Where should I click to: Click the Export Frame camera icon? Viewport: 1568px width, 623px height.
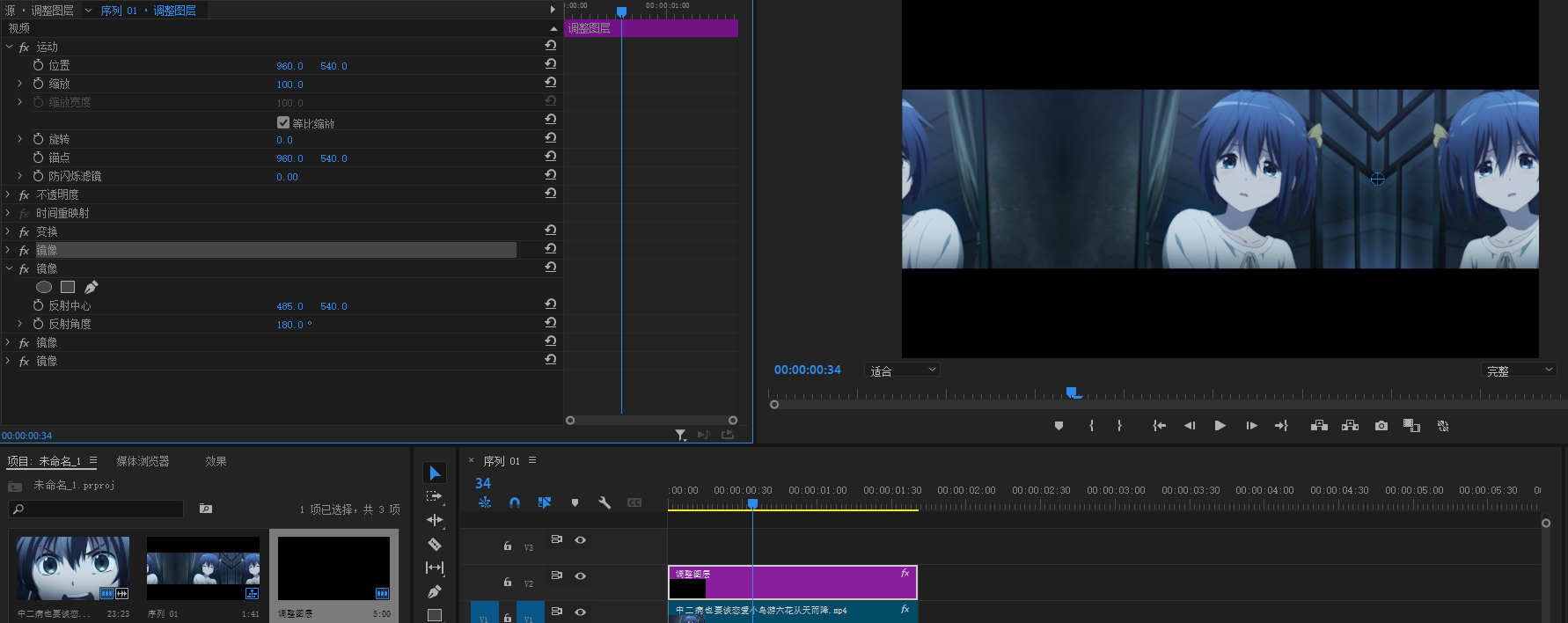pos(1381,426)
